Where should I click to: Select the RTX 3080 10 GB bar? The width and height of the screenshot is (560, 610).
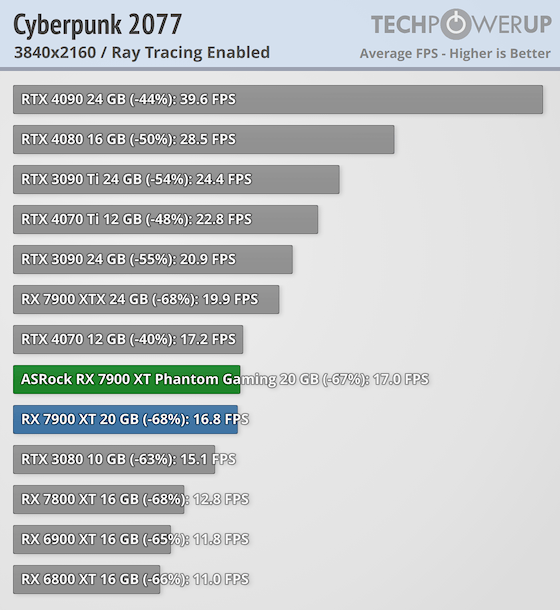tap(114, 459)
